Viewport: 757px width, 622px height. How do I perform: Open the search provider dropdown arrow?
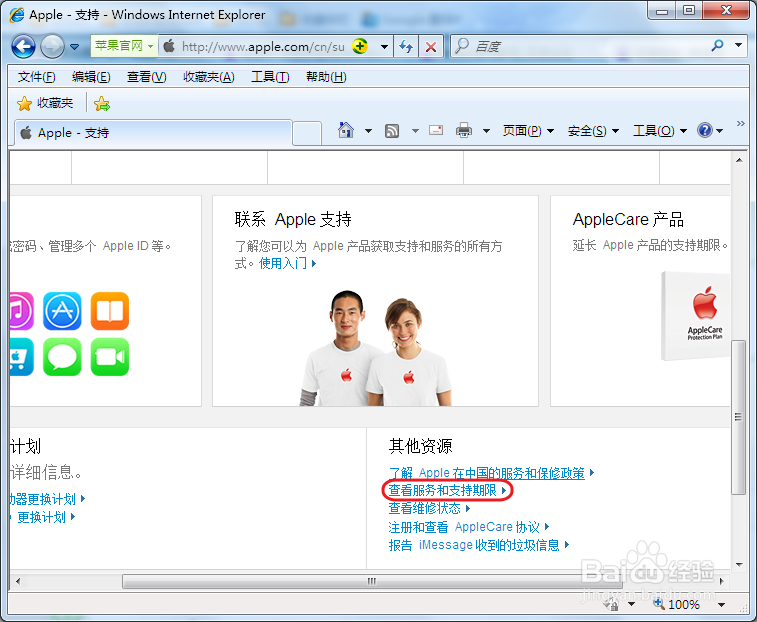(x=738, y=45)
